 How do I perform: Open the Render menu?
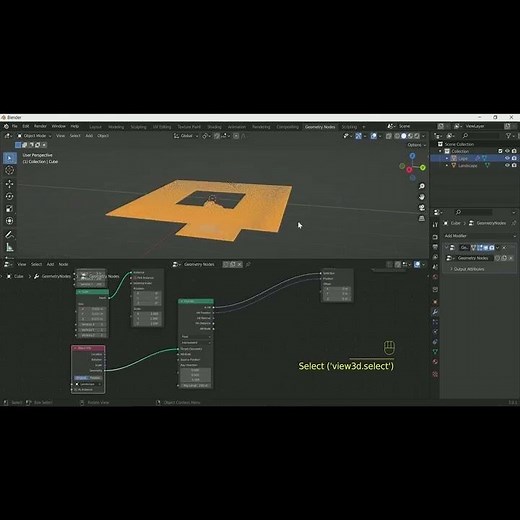point(40,126)
